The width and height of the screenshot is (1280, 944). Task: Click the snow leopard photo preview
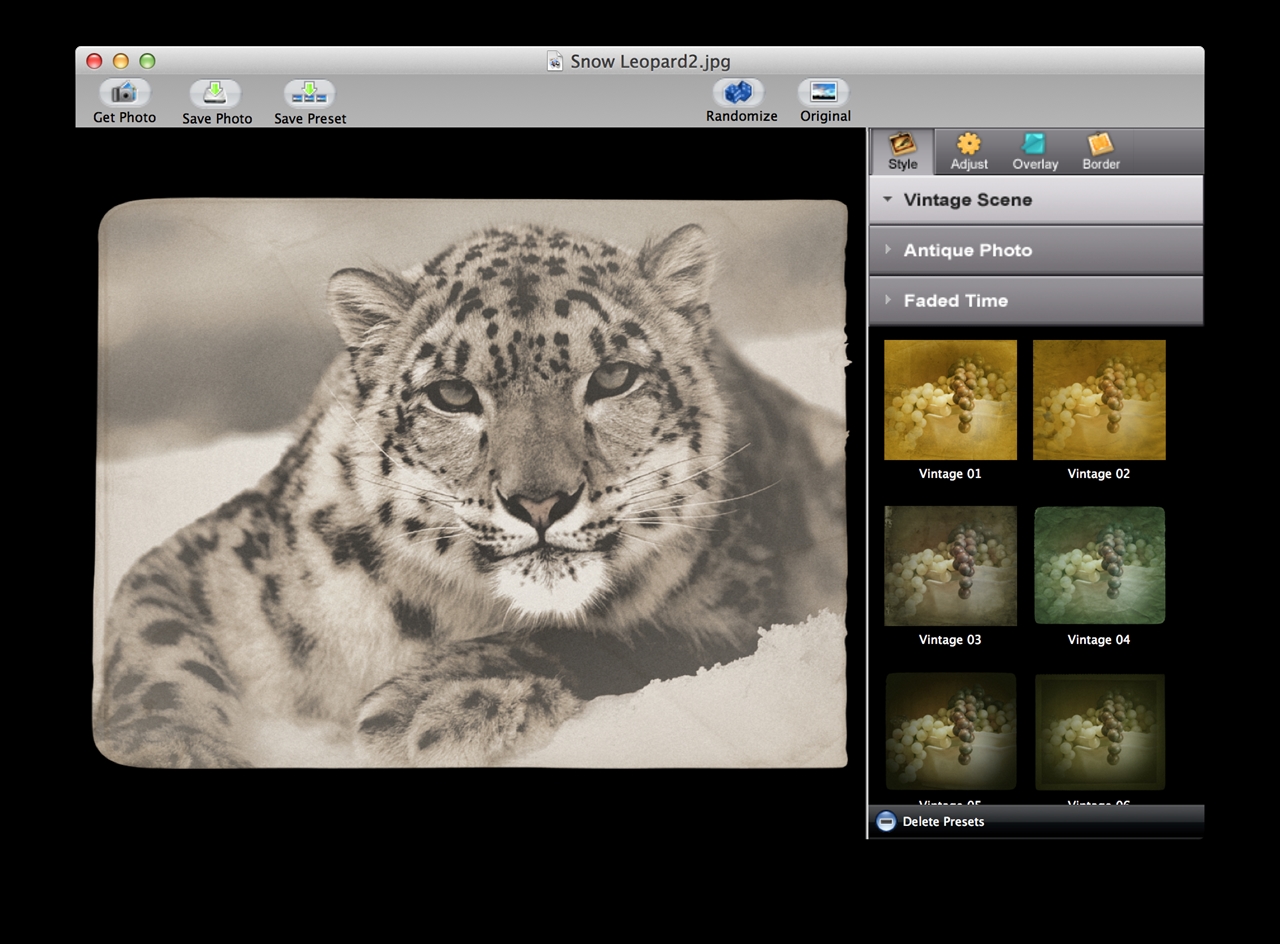[472, 483]
